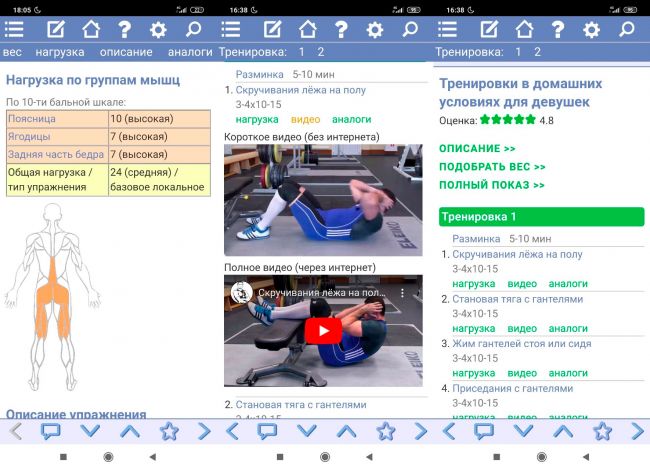Open the gear settings on middle screen
The width and height of the screenshot is (650, 470).
(x=375, y=30)
